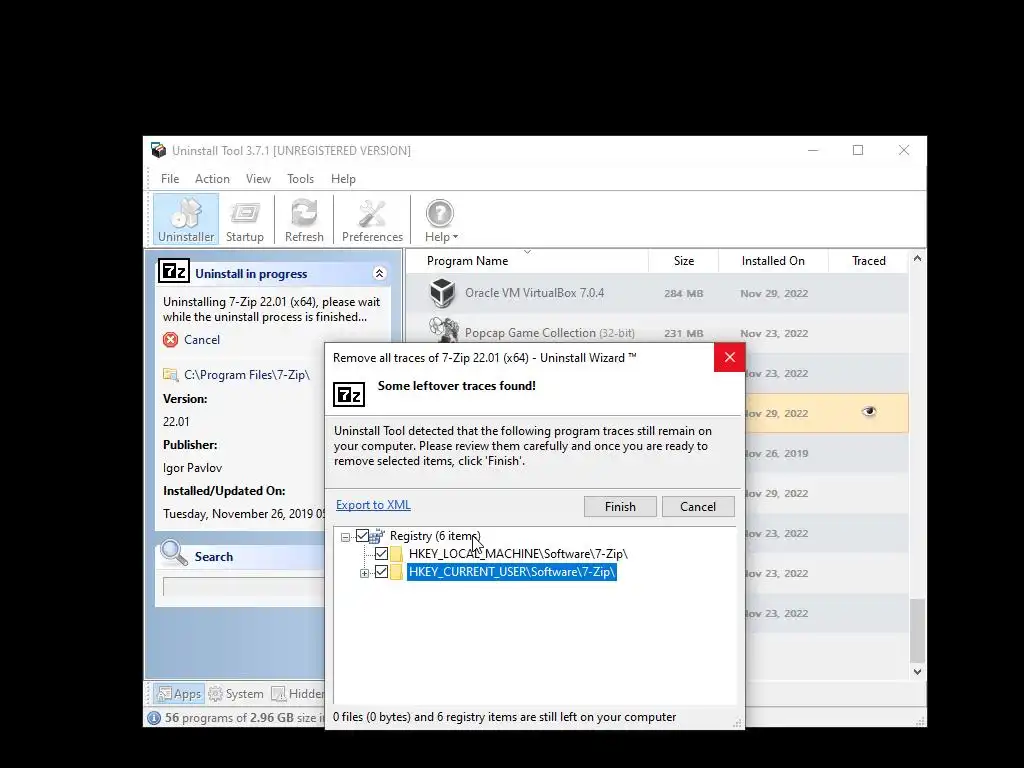This screenshot has width=1024, height=768.
Task: Click the Uninstall Tool title bar icon
Action: coord(158,150)
